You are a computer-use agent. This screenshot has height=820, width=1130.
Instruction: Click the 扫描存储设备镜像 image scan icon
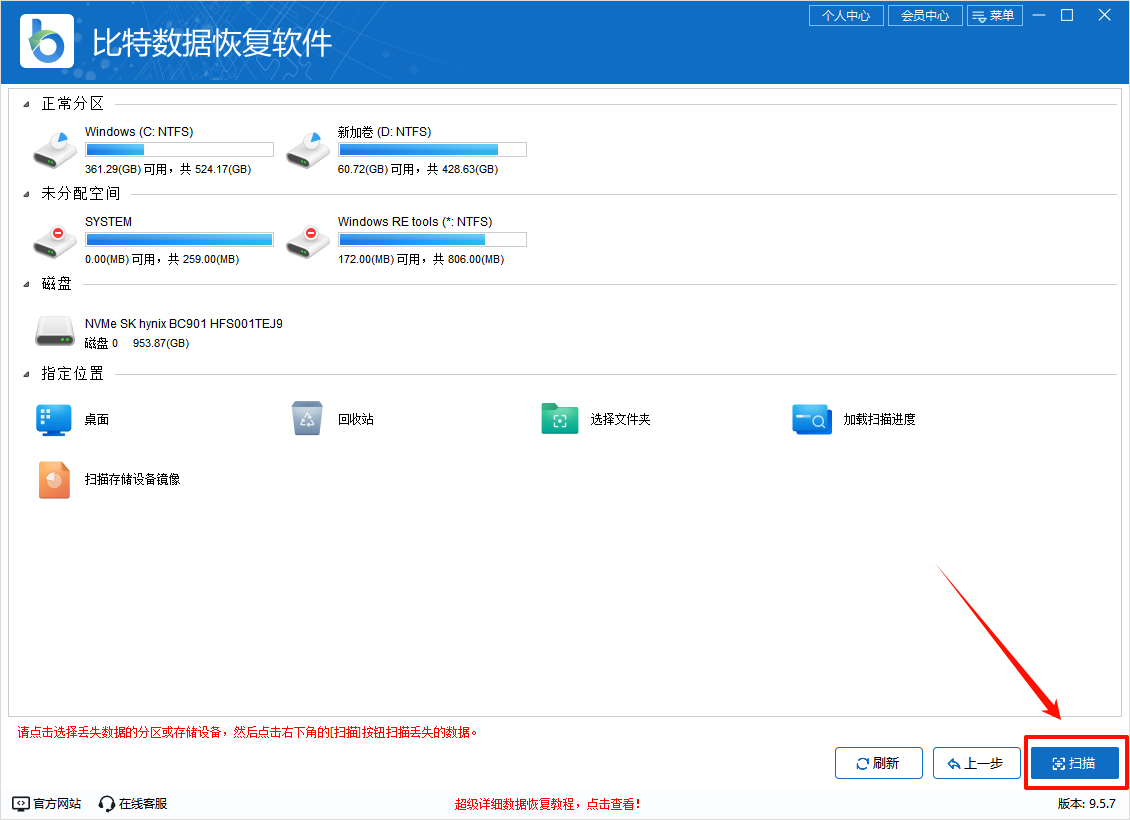[54, 480]
